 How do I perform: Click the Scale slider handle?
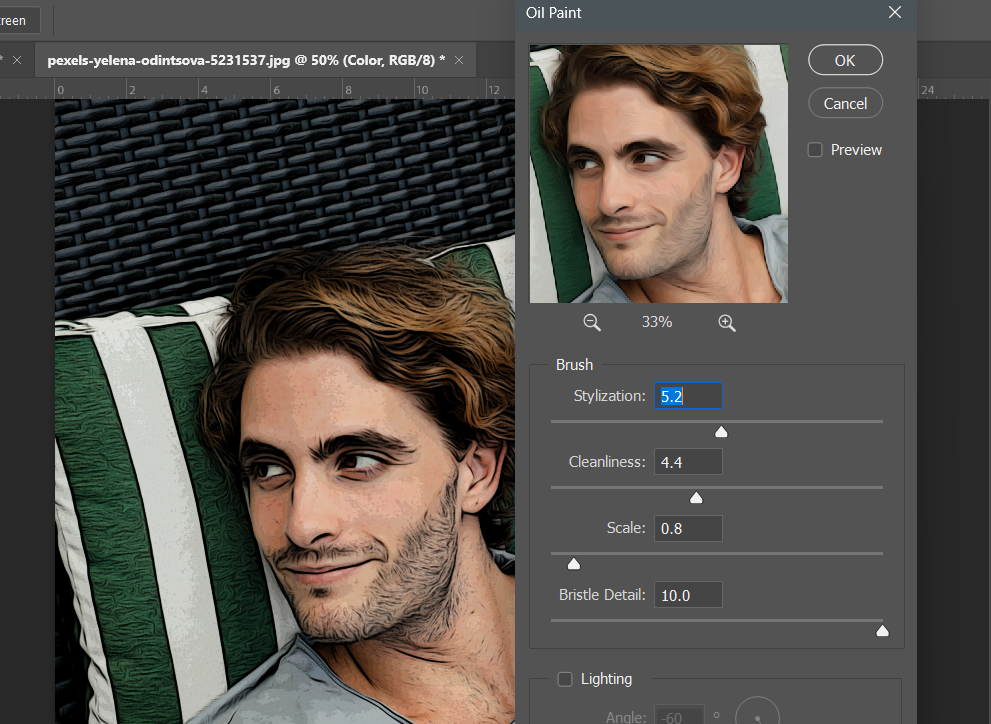[573, 564]
